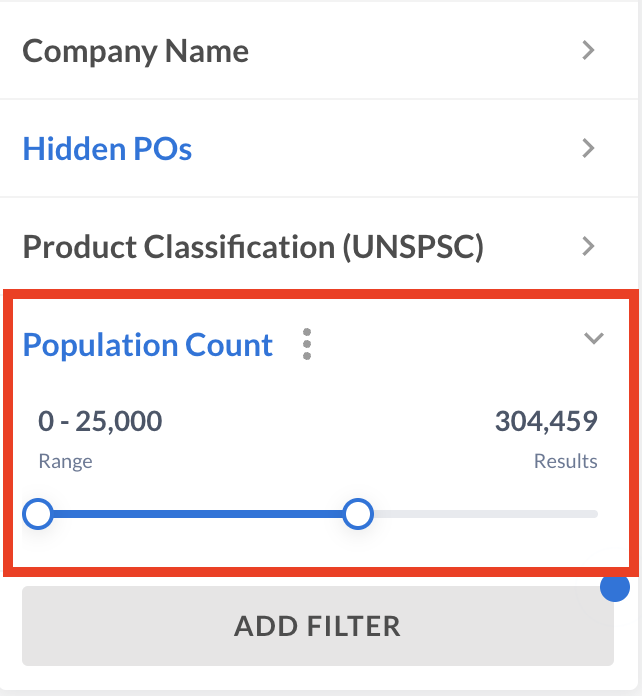Click the Hidden POs label text
Viewport: 642px width, 696px height.
coord(107,149)
